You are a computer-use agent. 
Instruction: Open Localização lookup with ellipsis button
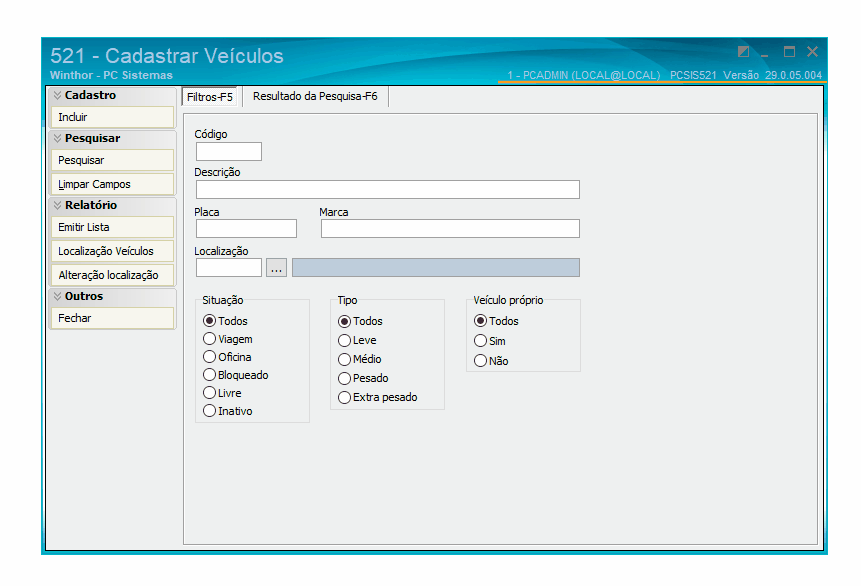[x=276, y=268]
